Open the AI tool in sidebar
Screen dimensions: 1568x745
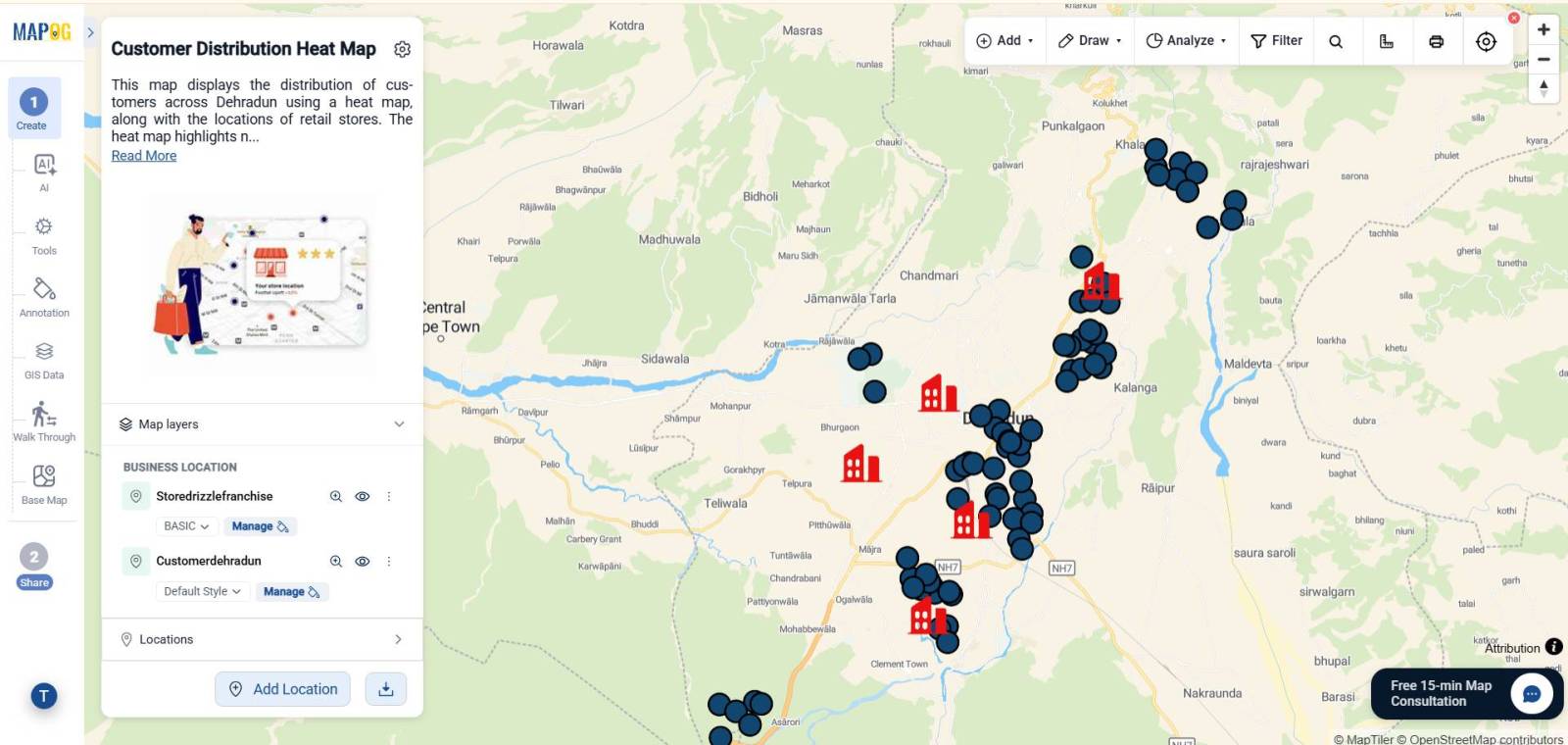coord(44,173)
